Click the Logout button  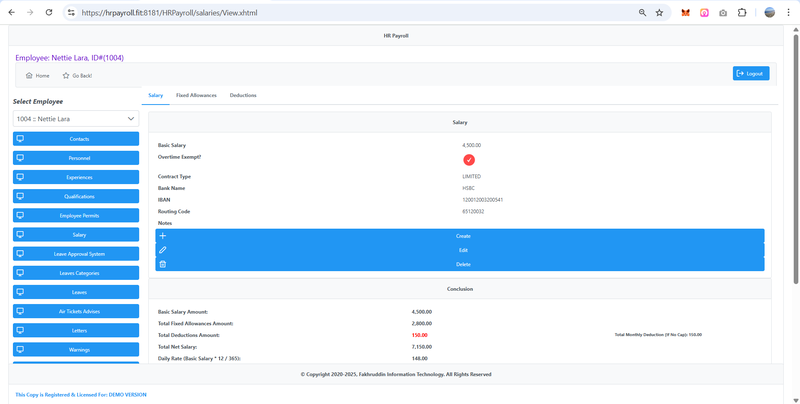point(750,73)
